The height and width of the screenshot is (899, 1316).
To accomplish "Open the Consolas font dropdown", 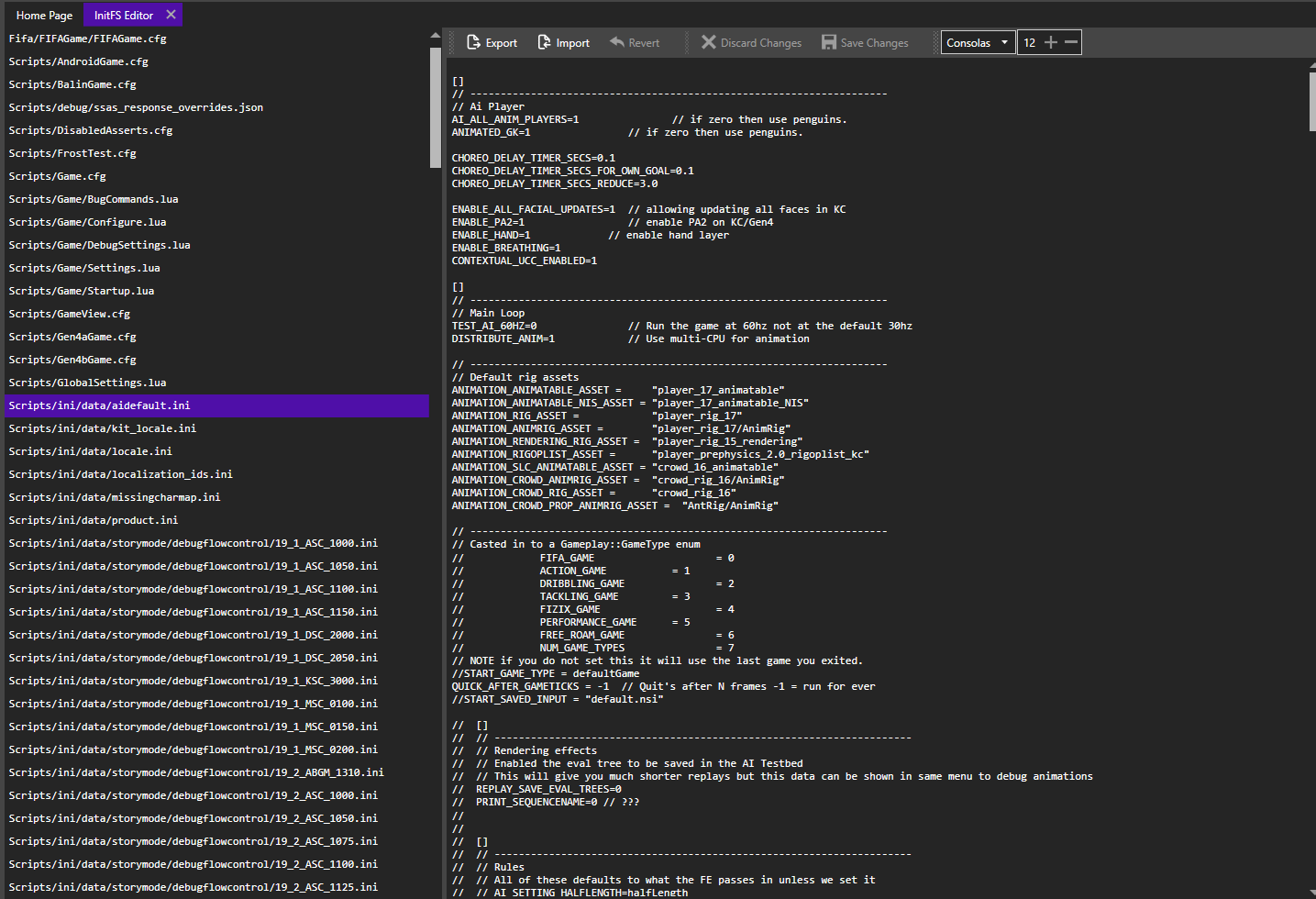I will click(978, 41).
